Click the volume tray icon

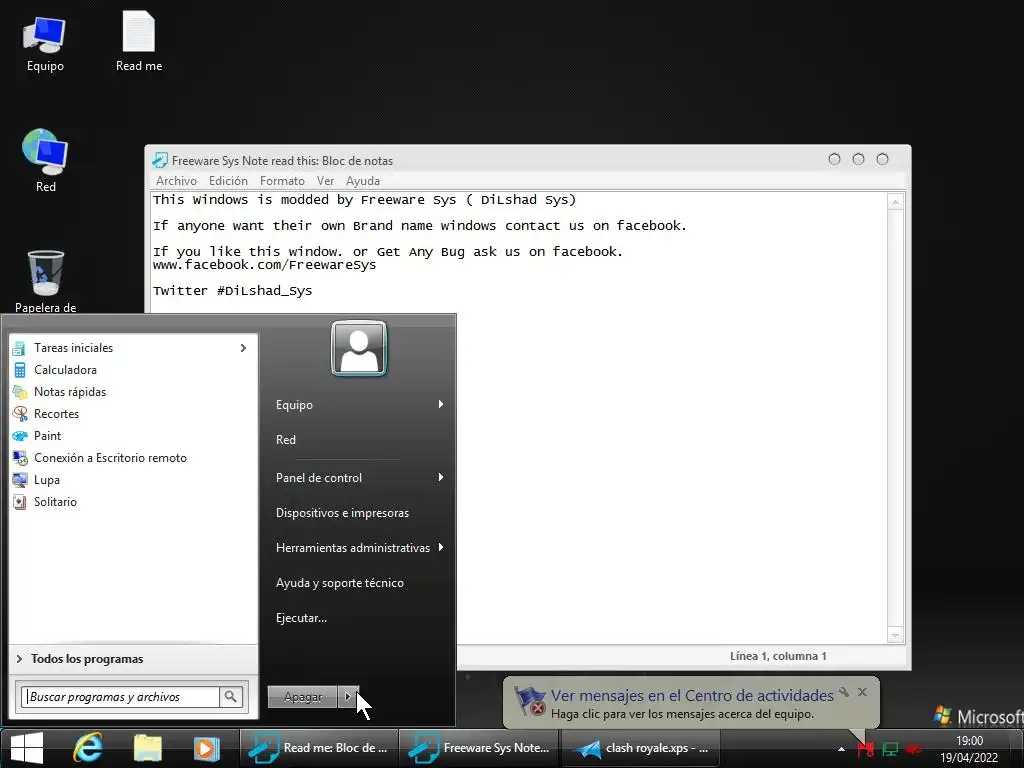tap(914, 749)
